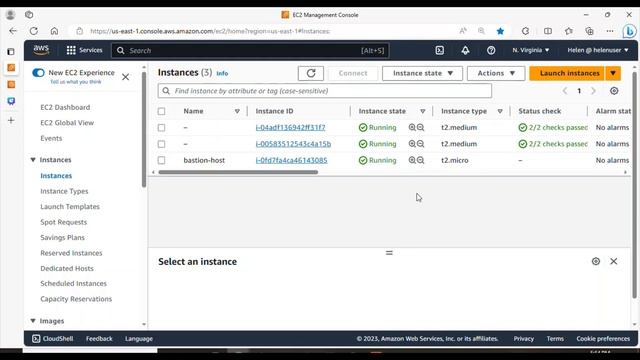Viewport: 640px width, 360px height.
Task: Toggle the favorites star in address bar
Action: [500, 31]
